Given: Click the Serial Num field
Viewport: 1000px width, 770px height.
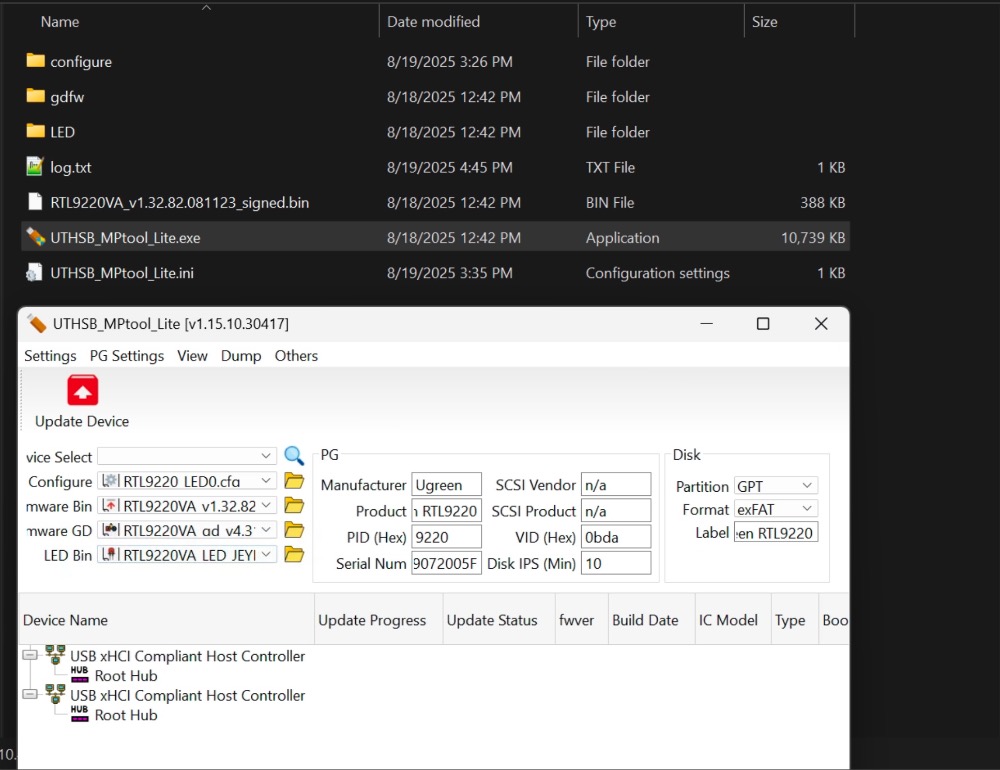Looking at the screenshot, I should [446, 563].
